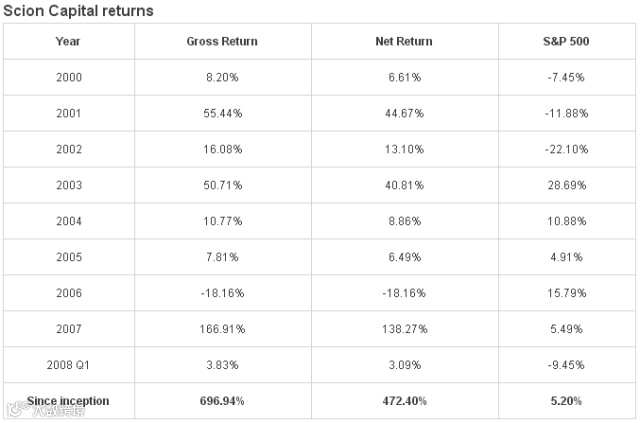
Task: Click the S&P 500 column header
Action: tap(567, 41)
